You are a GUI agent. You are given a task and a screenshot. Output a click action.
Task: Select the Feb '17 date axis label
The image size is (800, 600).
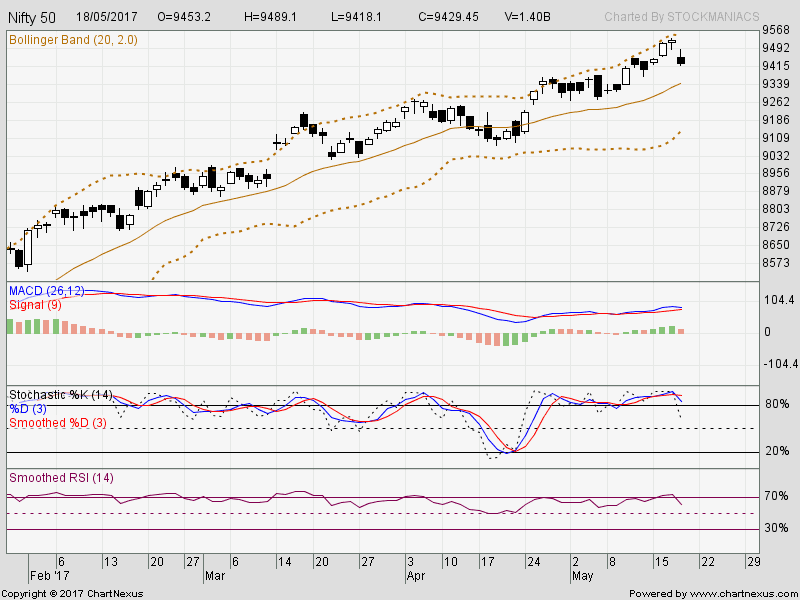(49, 576)
